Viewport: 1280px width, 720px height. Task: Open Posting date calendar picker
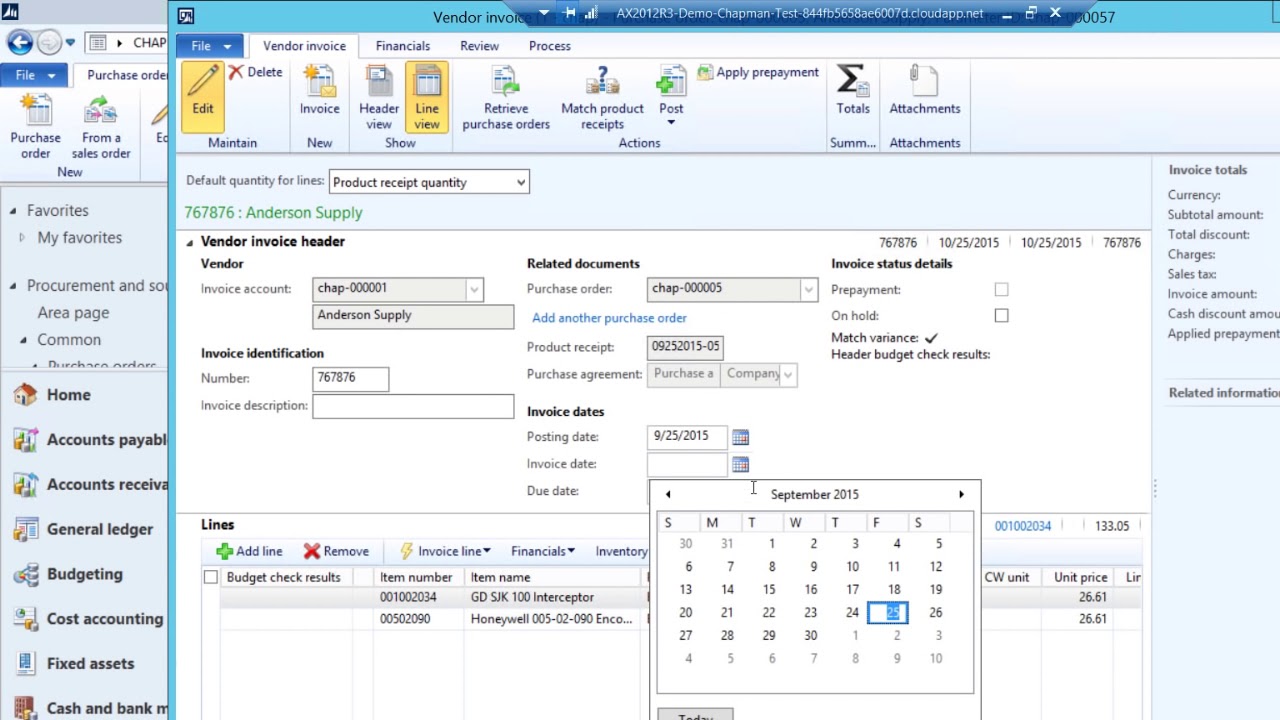point(740,437)
